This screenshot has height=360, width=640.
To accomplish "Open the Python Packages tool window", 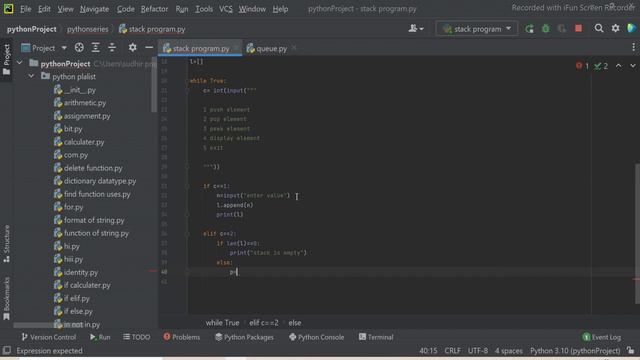I will [x=244, y=337].
